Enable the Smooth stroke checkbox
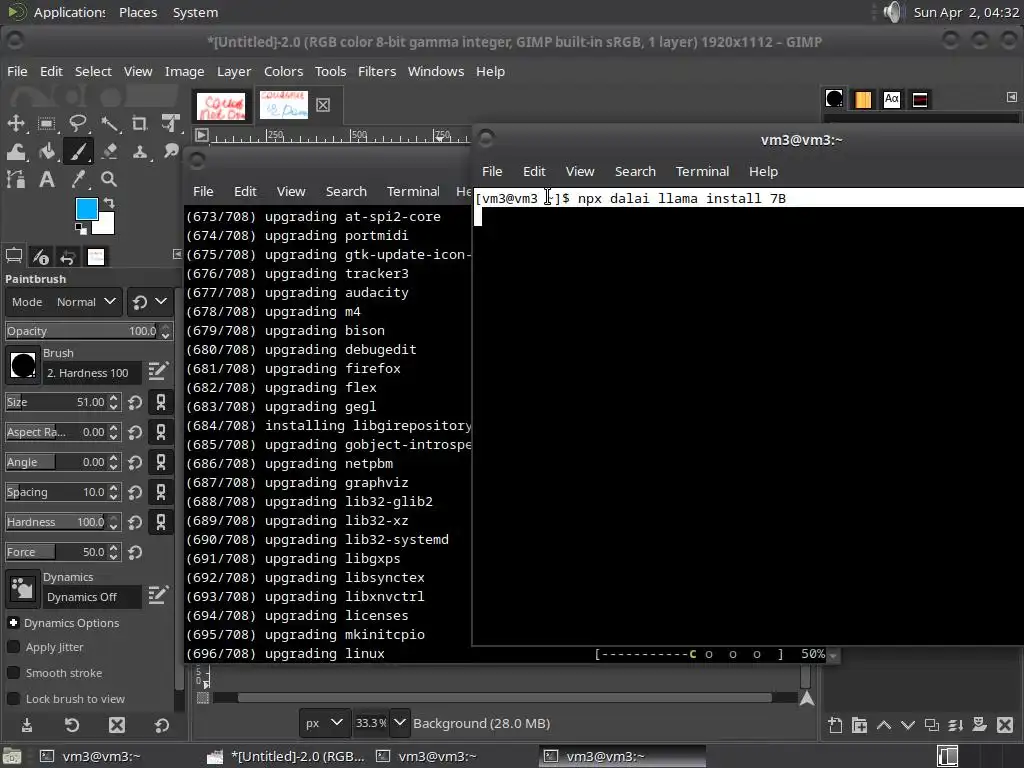Viewport: 1024px width, 768px height. point(13,673)
